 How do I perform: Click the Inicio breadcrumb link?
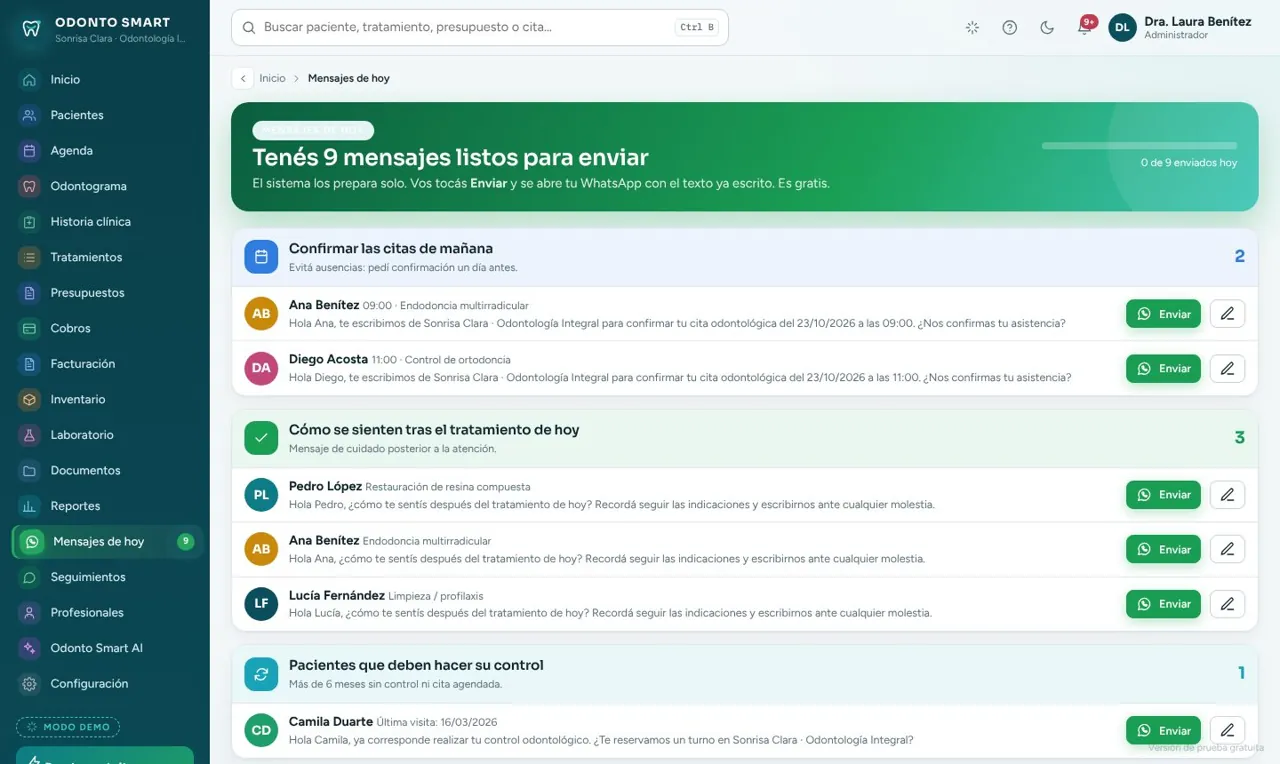(x=272, y=78)
